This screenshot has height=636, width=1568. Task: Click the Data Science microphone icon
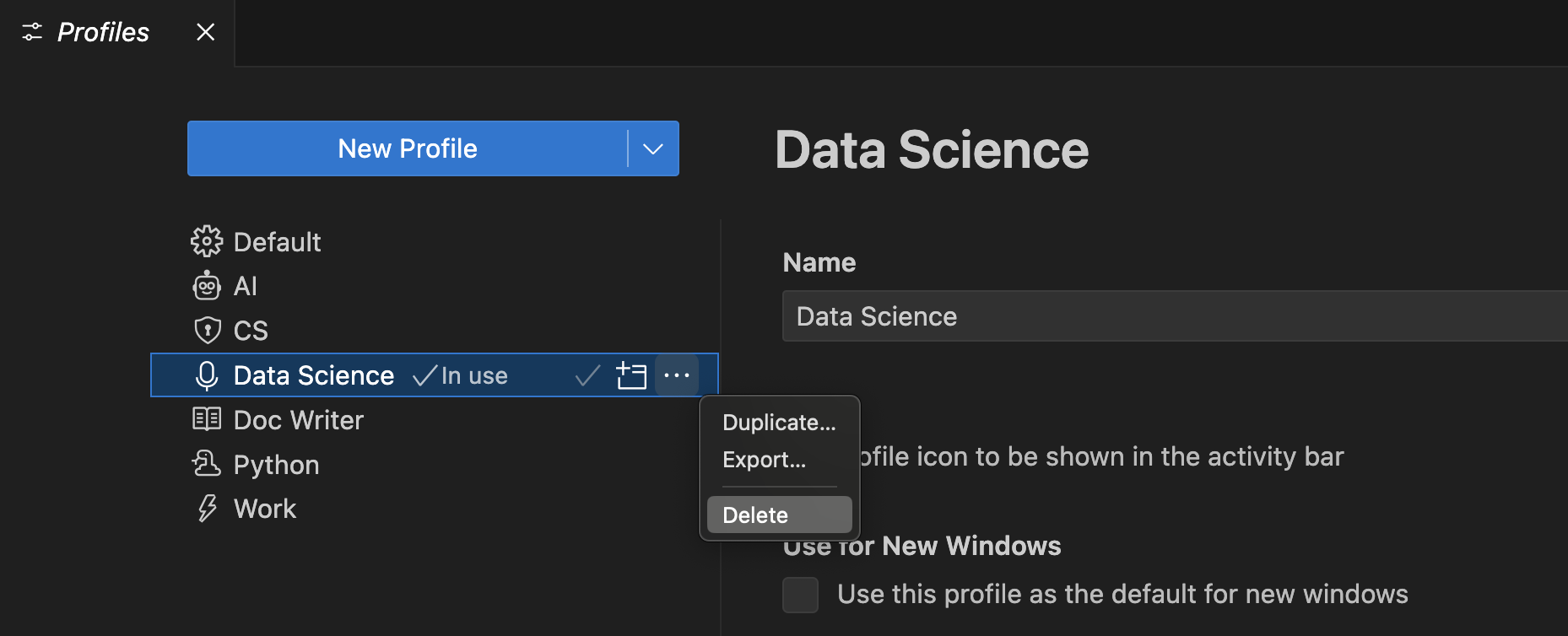[x=207, y=375]
